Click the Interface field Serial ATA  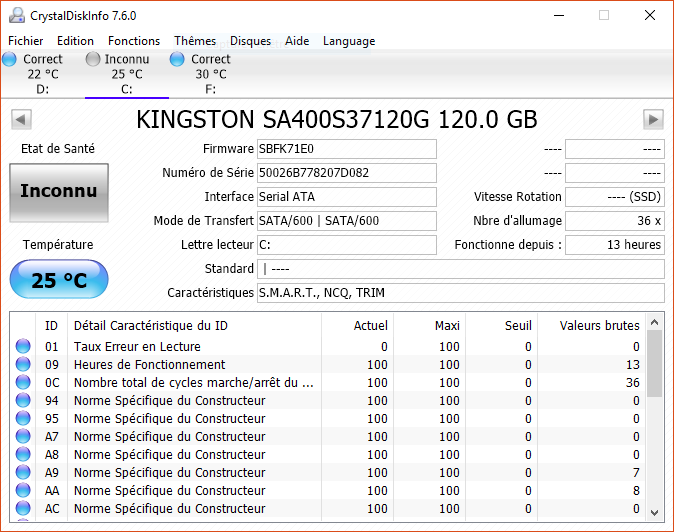(x=346, y=197)
